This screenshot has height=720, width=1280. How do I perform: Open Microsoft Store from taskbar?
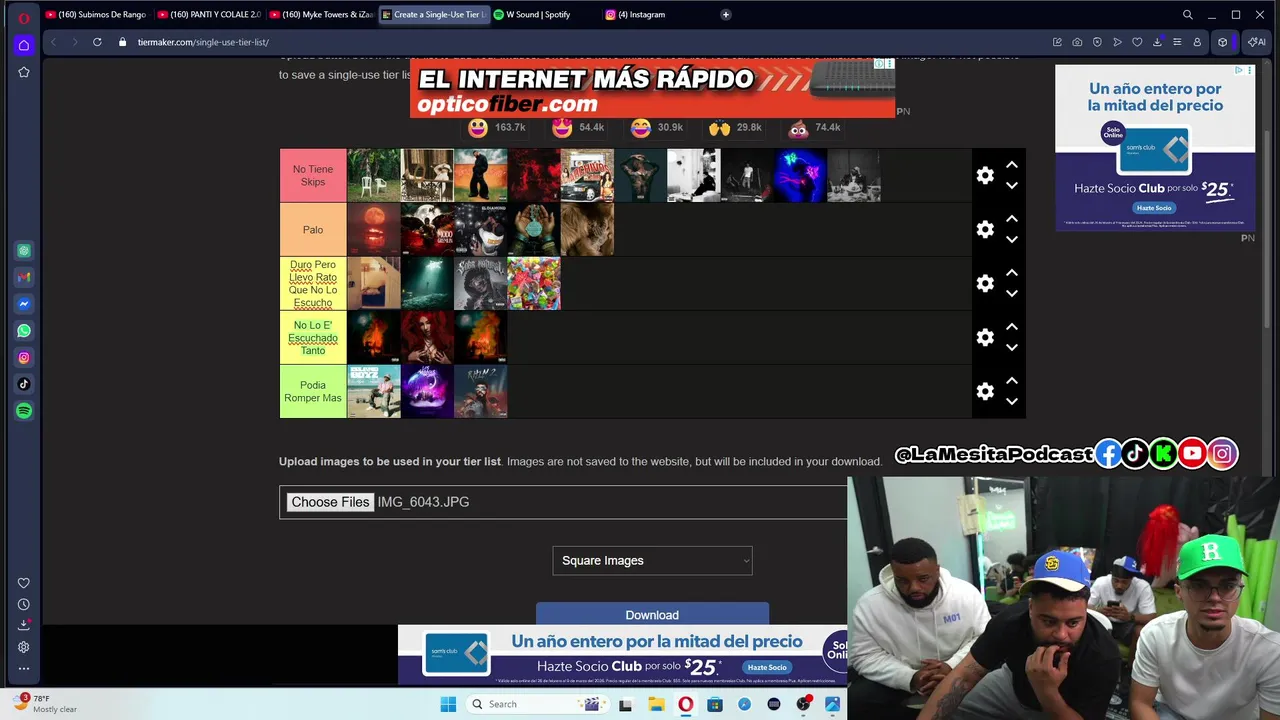(715, 704)
